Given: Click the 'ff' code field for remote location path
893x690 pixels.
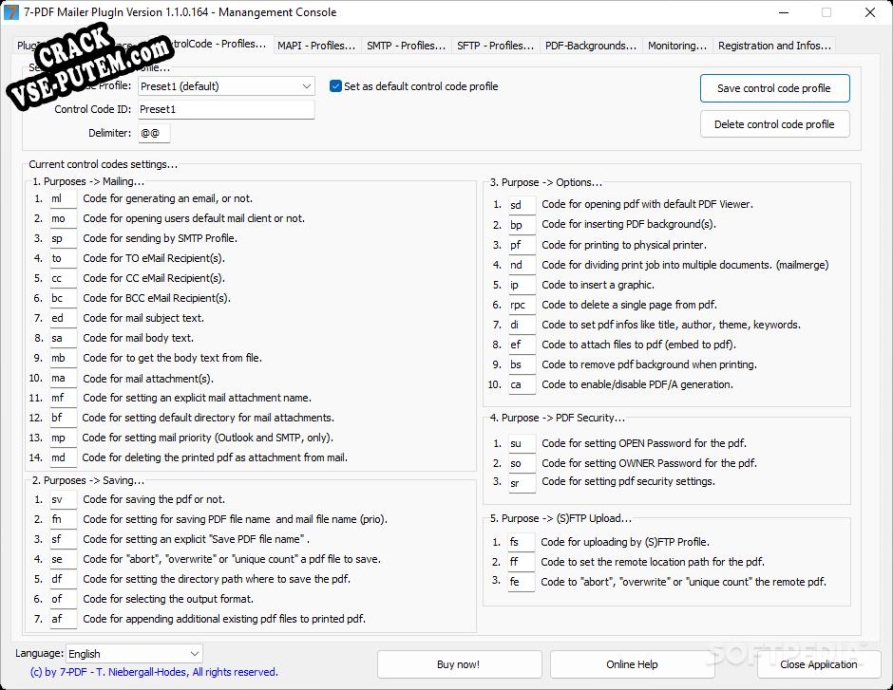Looking at the screenshot, I should click(x=521, y=562).
